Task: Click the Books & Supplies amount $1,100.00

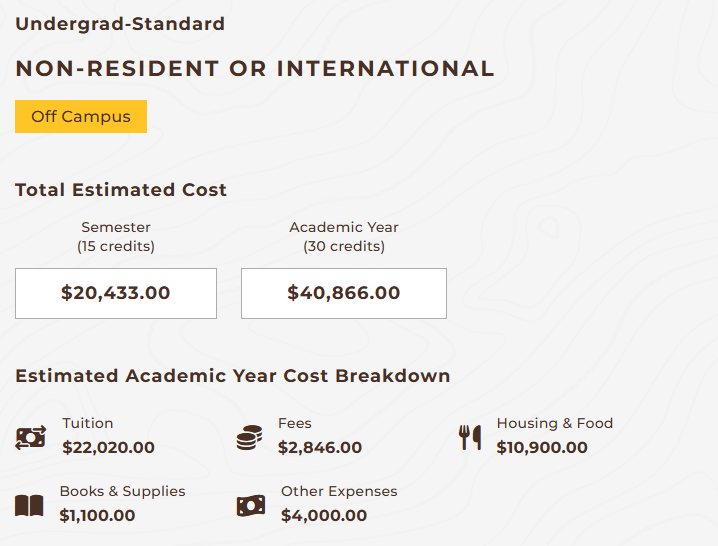Action: click(x=97, y=516)
